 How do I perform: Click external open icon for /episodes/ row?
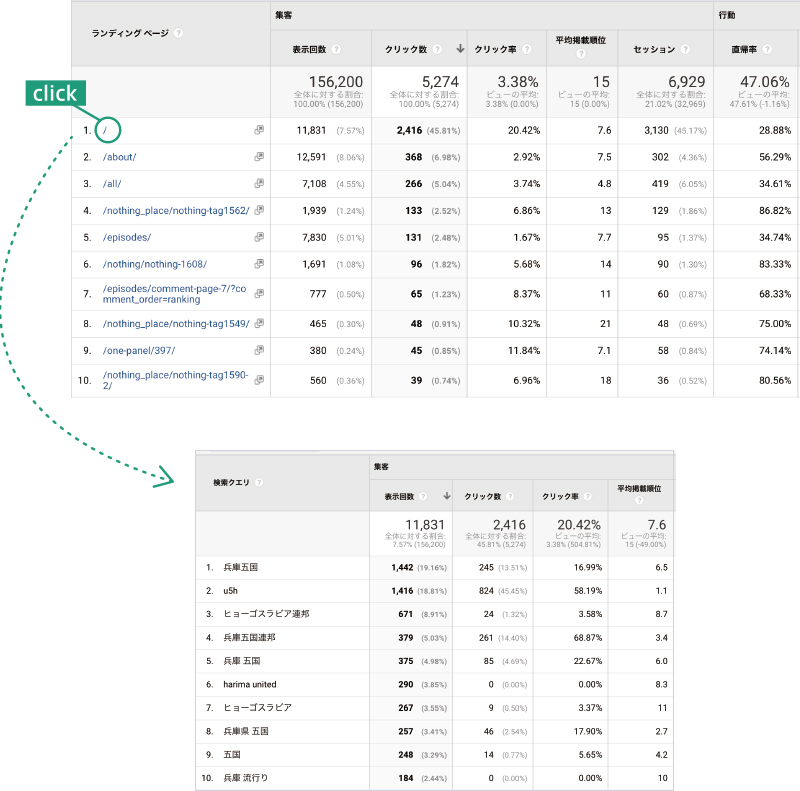(x=259, y=237)
